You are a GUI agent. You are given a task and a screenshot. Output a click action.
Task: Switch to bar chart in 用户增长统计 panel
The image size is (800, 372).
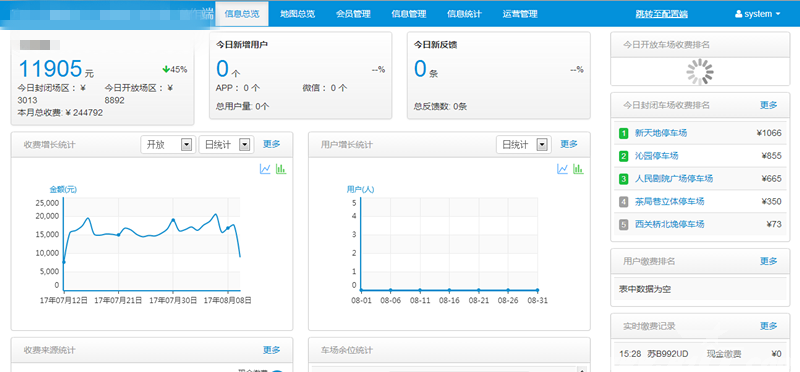578,169
